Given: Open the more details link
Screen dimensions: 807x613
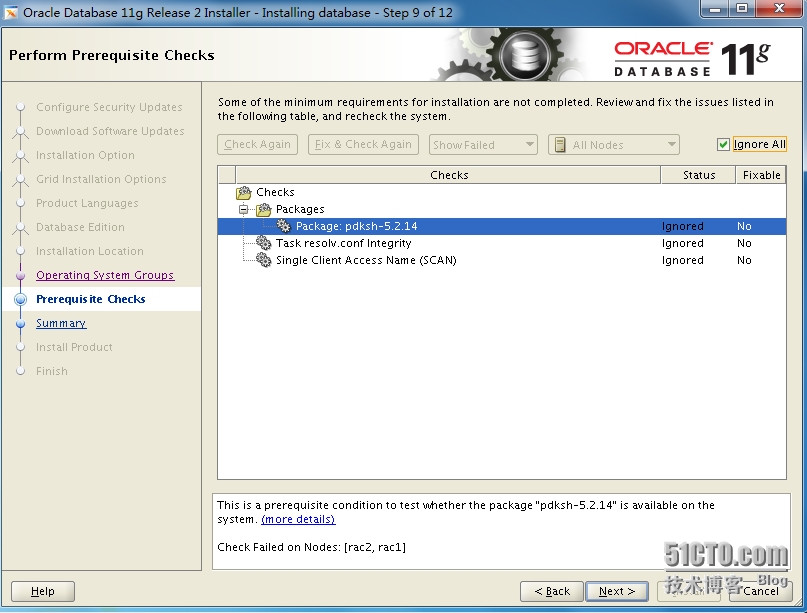Looking at the screenshot, I should click(298, 519).
